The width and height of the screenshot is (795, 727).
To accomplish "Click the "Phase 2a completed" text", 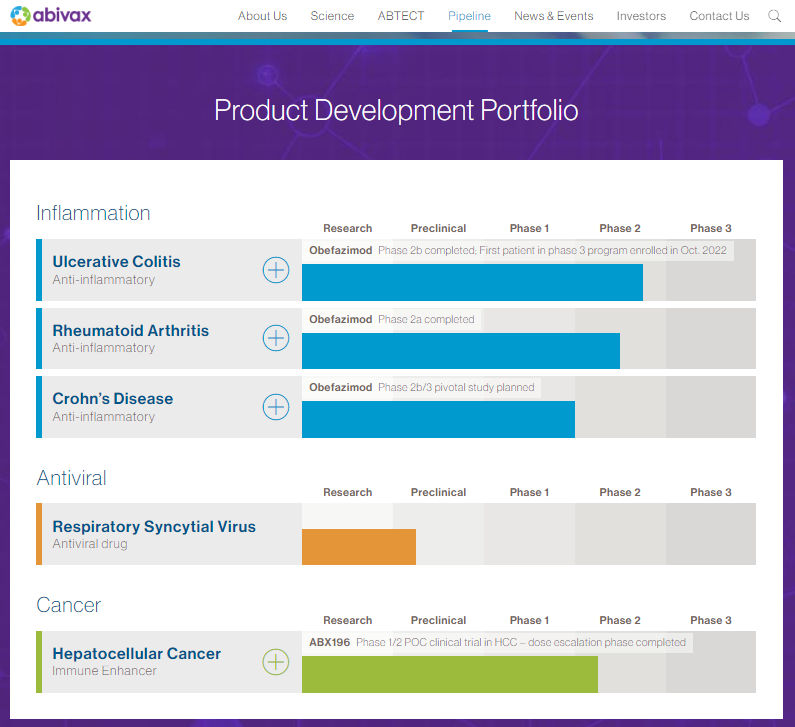I will (426, 319).
